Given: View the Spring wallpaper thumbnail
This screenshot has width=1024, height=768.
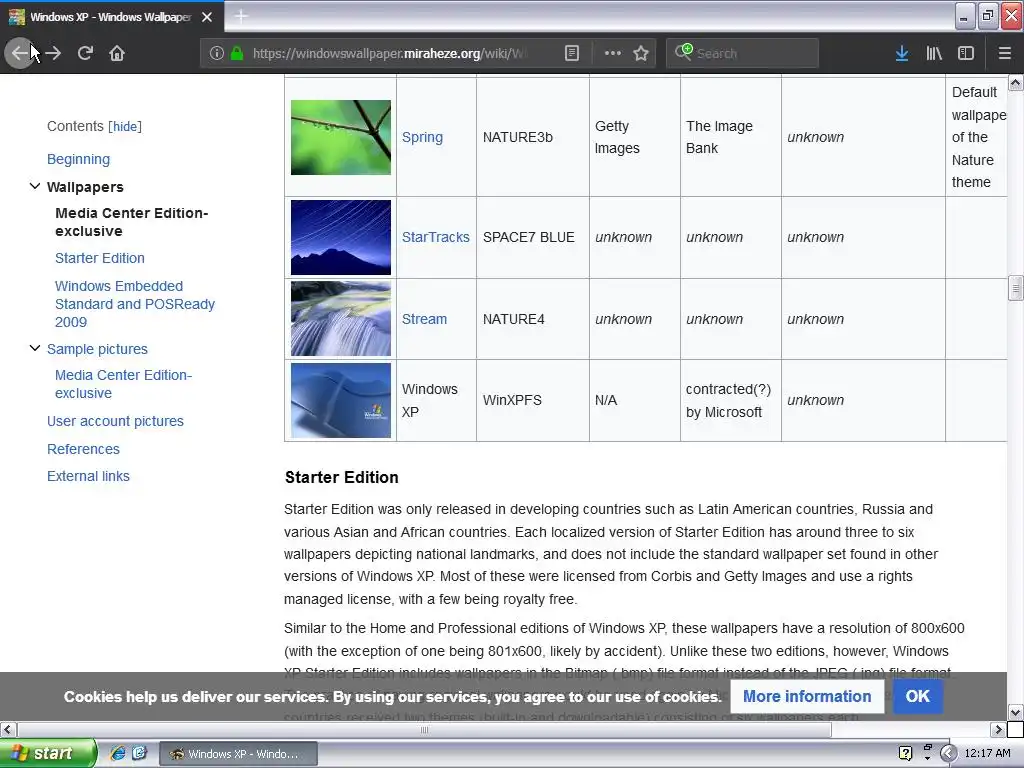Looking at the screenshot, I should tap(341, 137).
